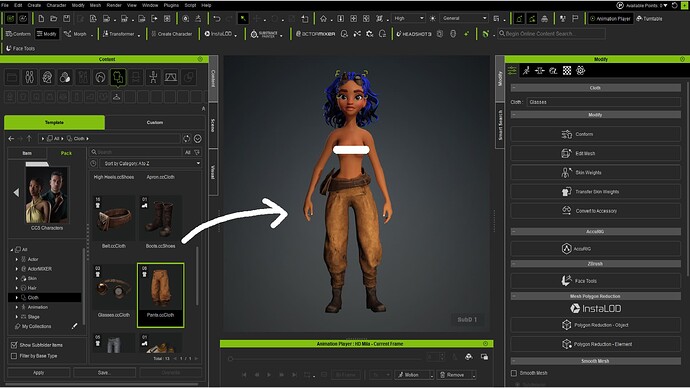Select the Actor content category icon
This screenshot has width=690, height=388.
point(29,77)
